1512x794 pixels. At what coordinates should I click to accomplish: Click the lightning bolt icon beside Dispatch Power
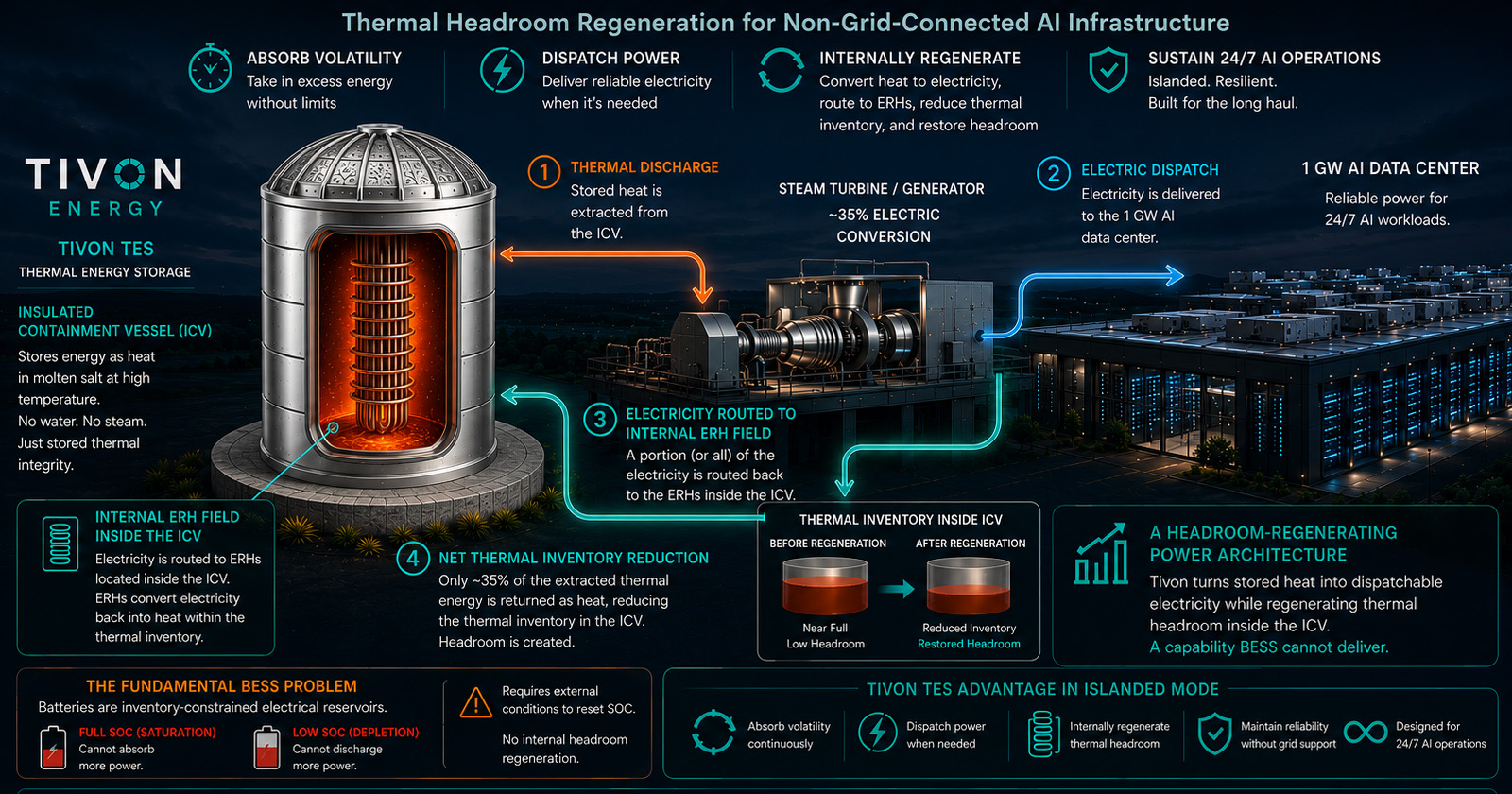(503, 69)
